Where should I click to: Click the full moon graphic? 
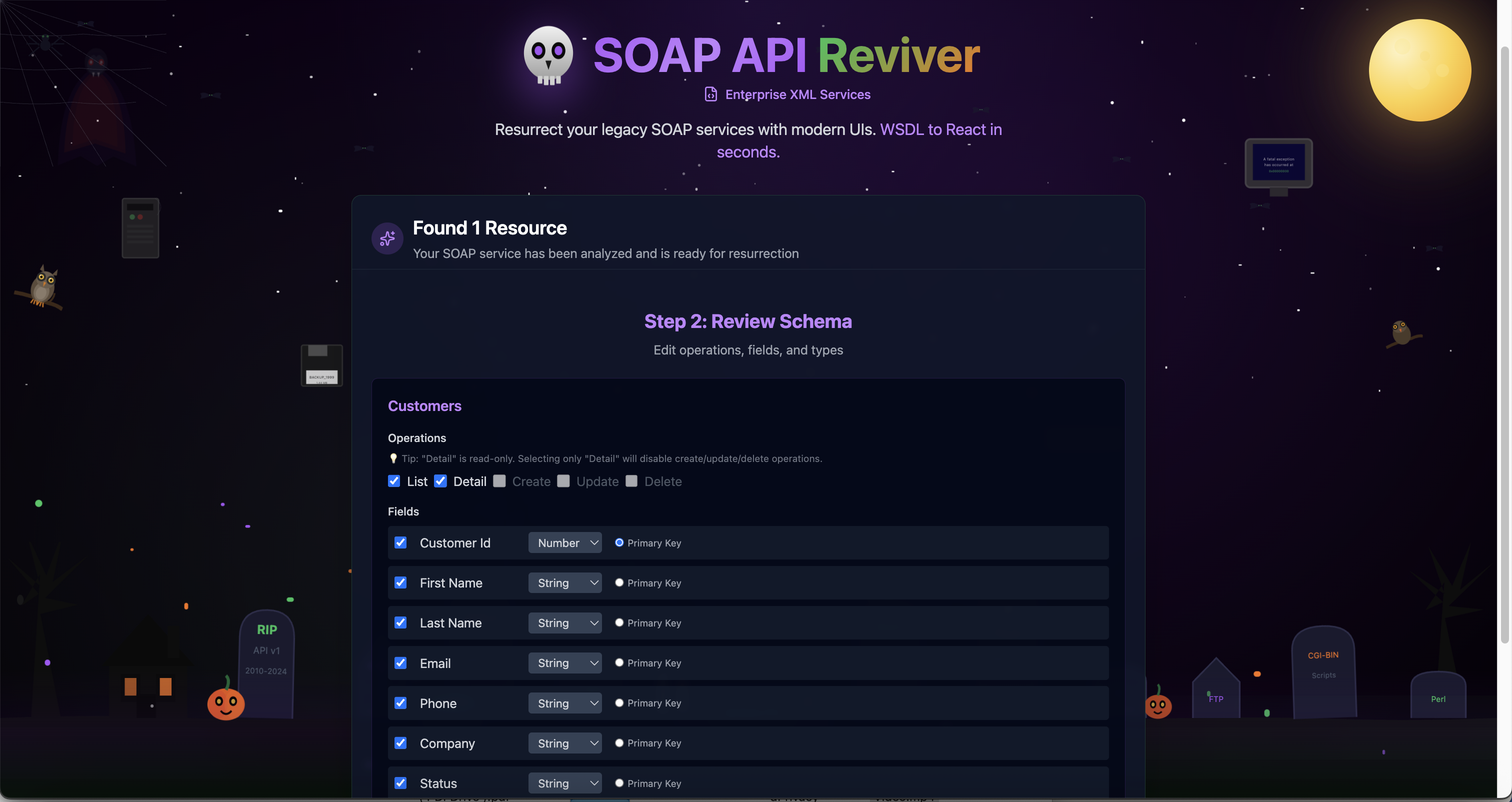click(1419, 70)
